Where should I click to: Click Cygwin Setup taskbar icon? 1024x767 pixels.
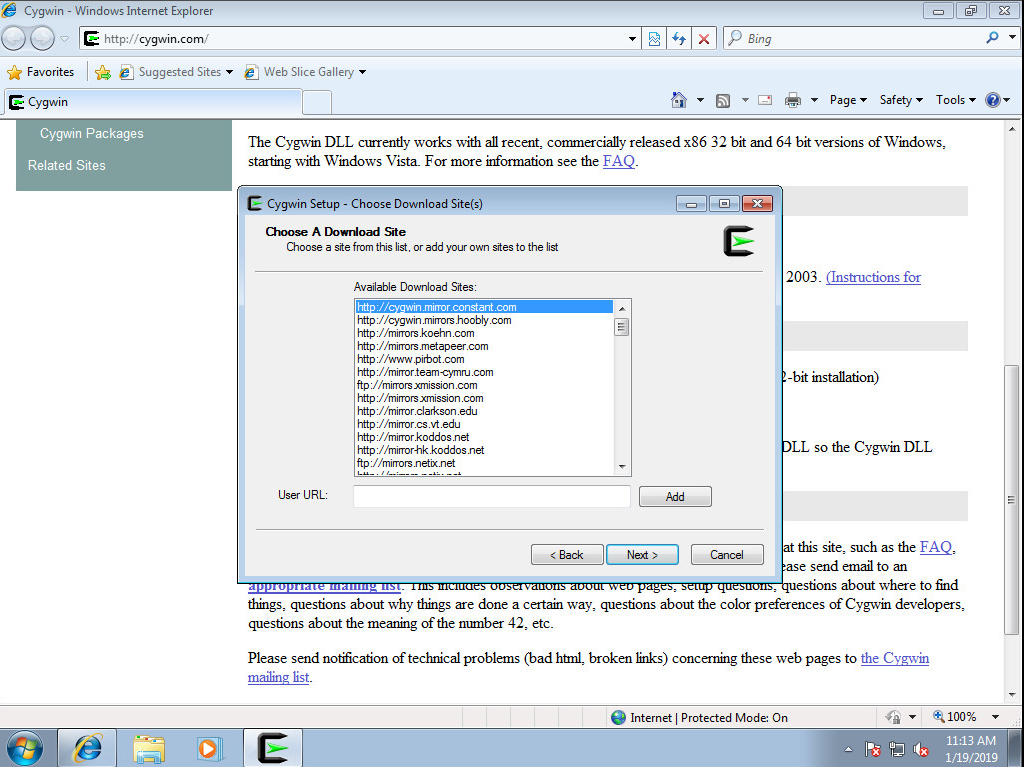pos(273,748)
